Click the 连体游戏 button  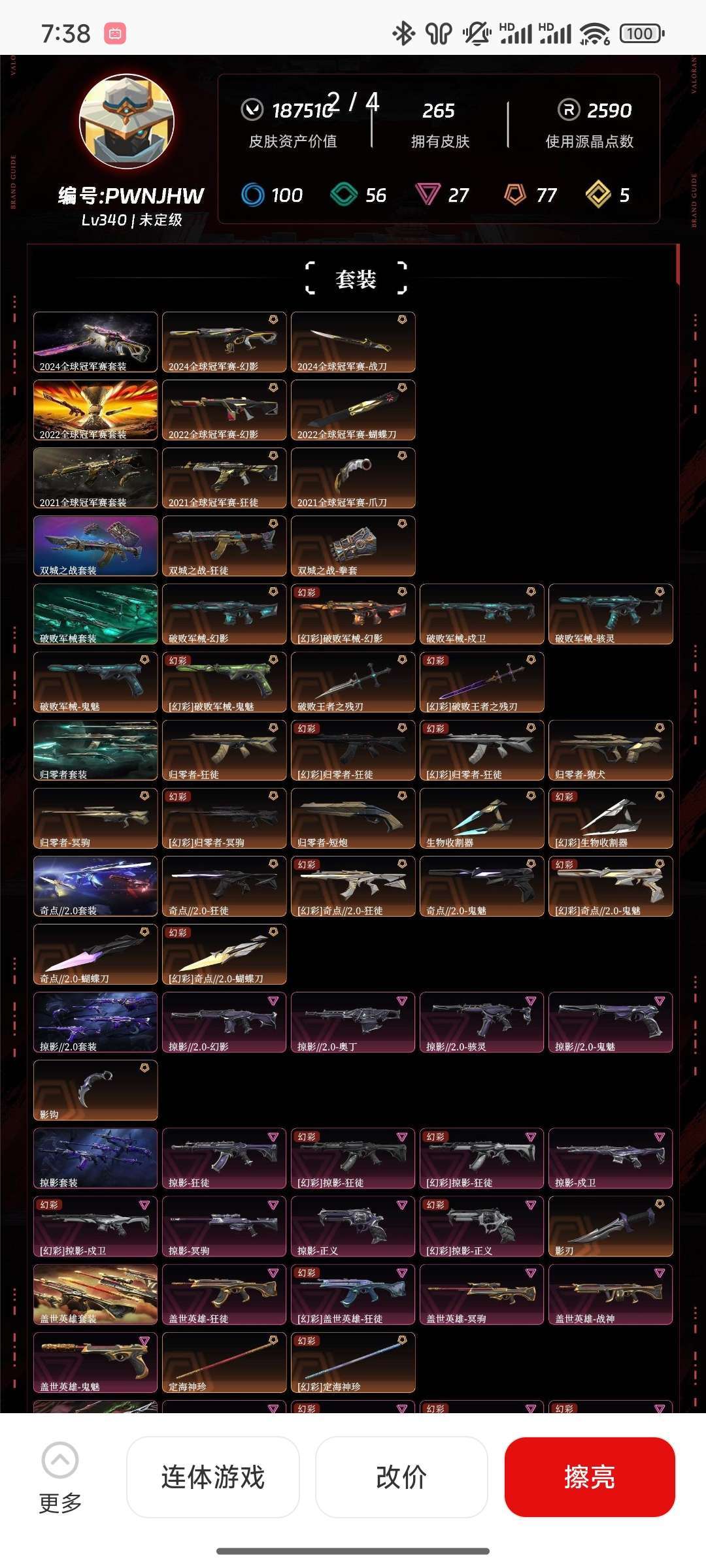click(213, 1477)
